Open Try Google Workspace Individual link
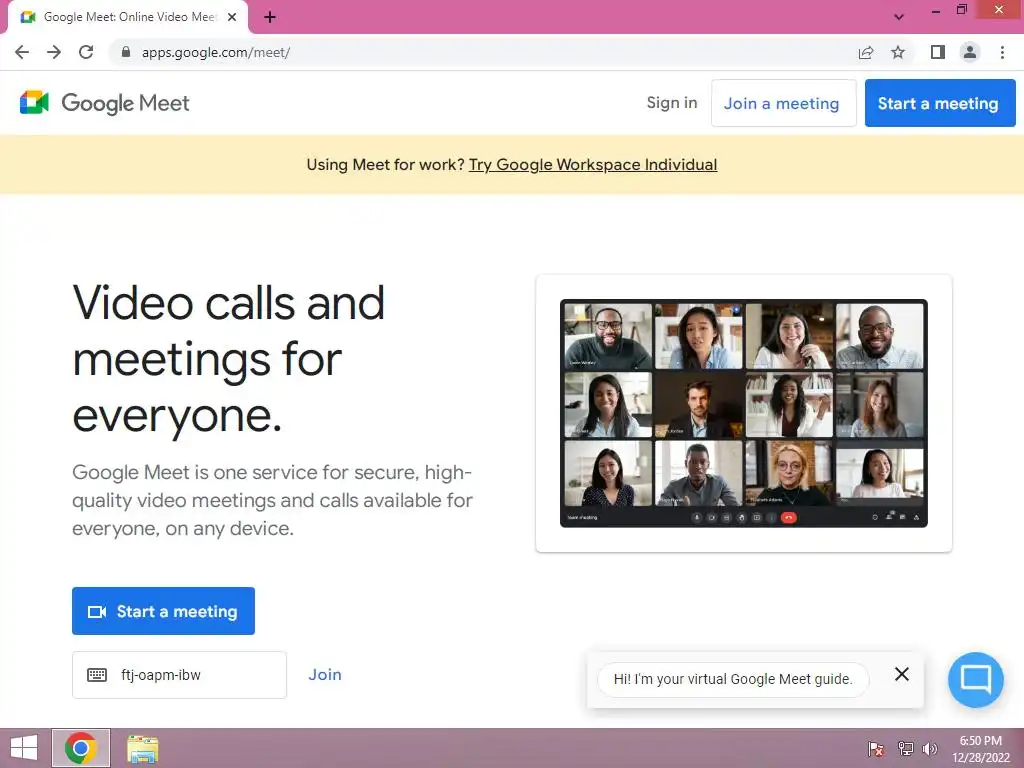The image size is (1024, 768). tap(593, 165)
